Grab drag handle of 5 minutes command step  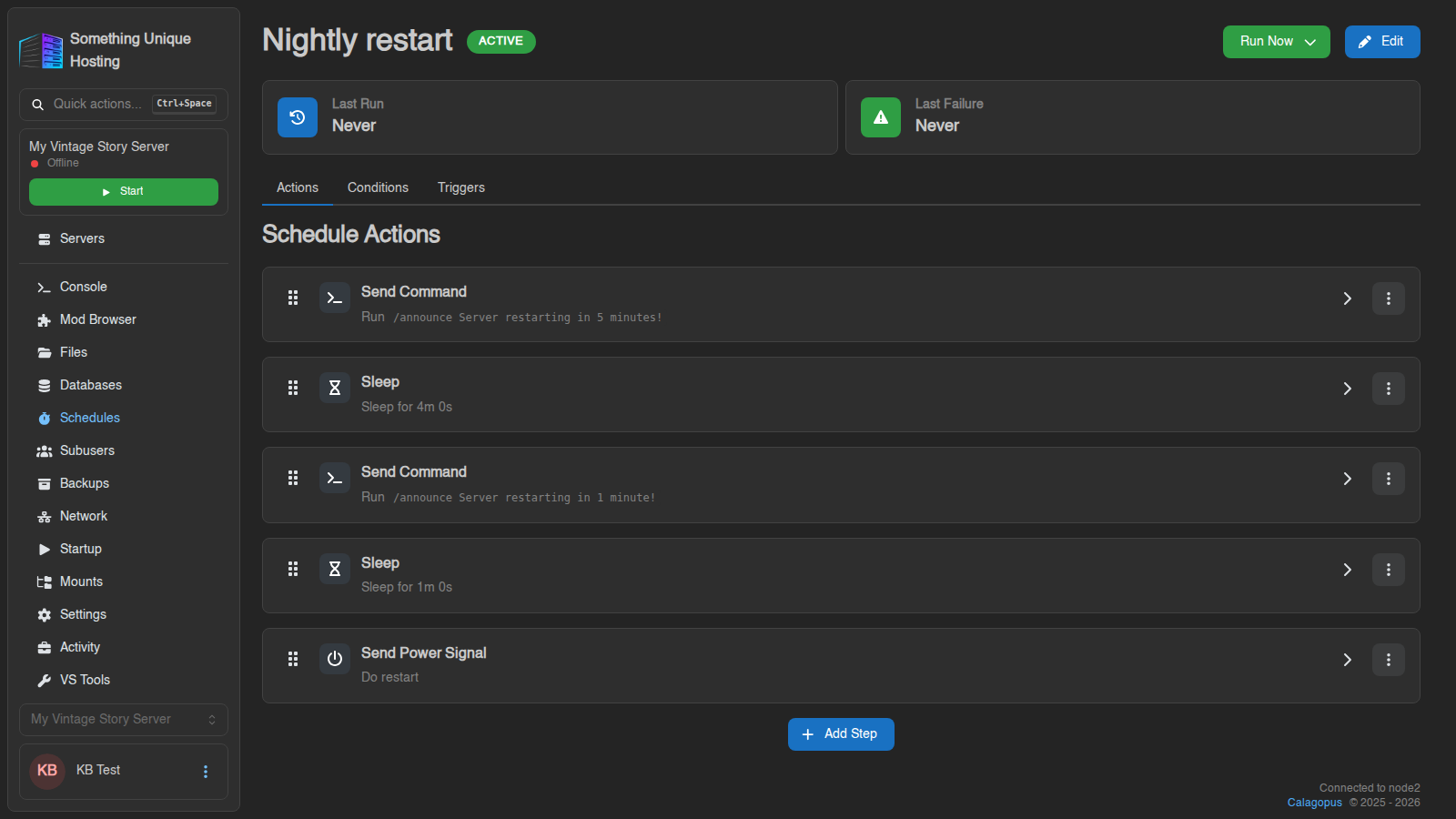[293, 298]
